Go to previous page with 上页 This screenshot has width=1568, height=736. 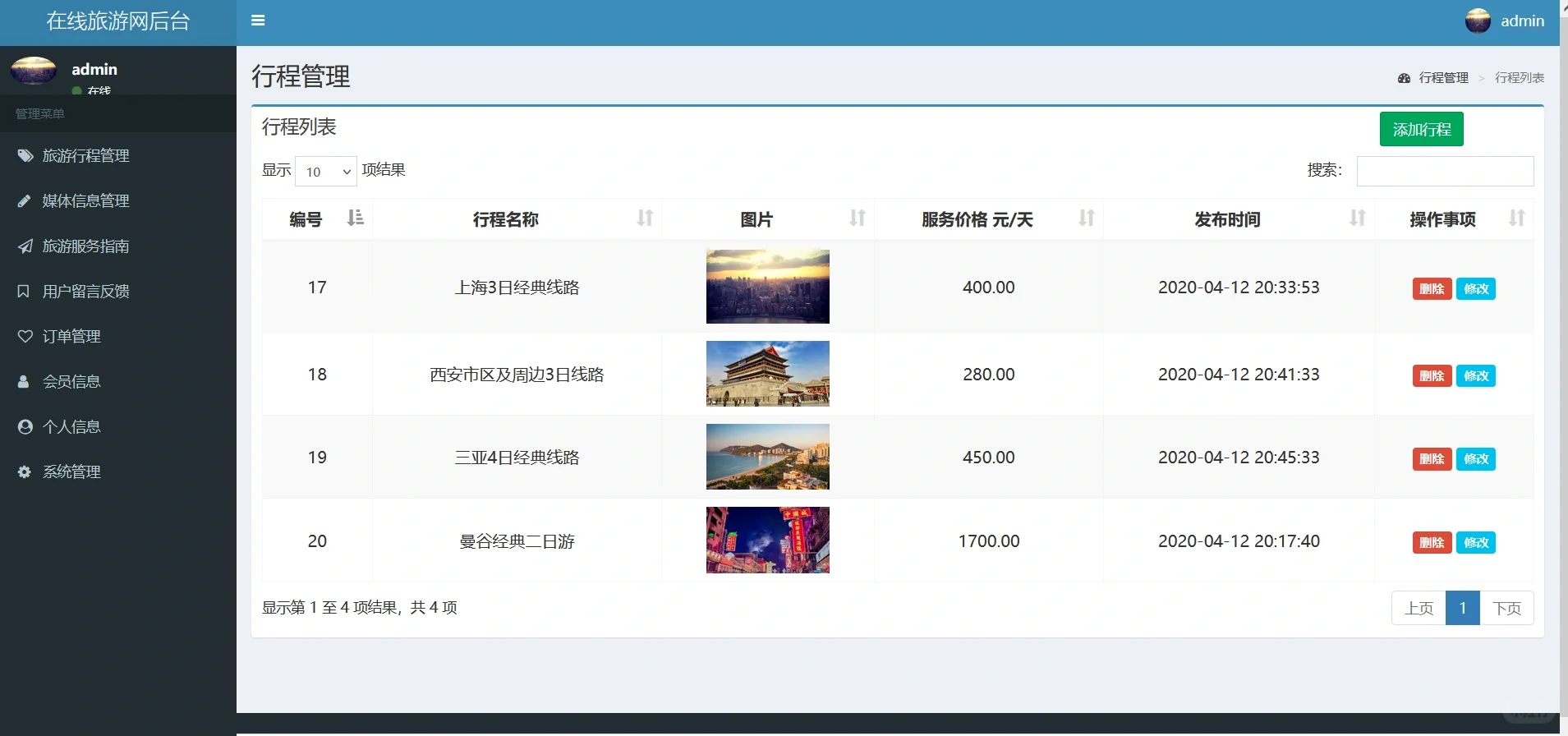[x=1419, y=608]
